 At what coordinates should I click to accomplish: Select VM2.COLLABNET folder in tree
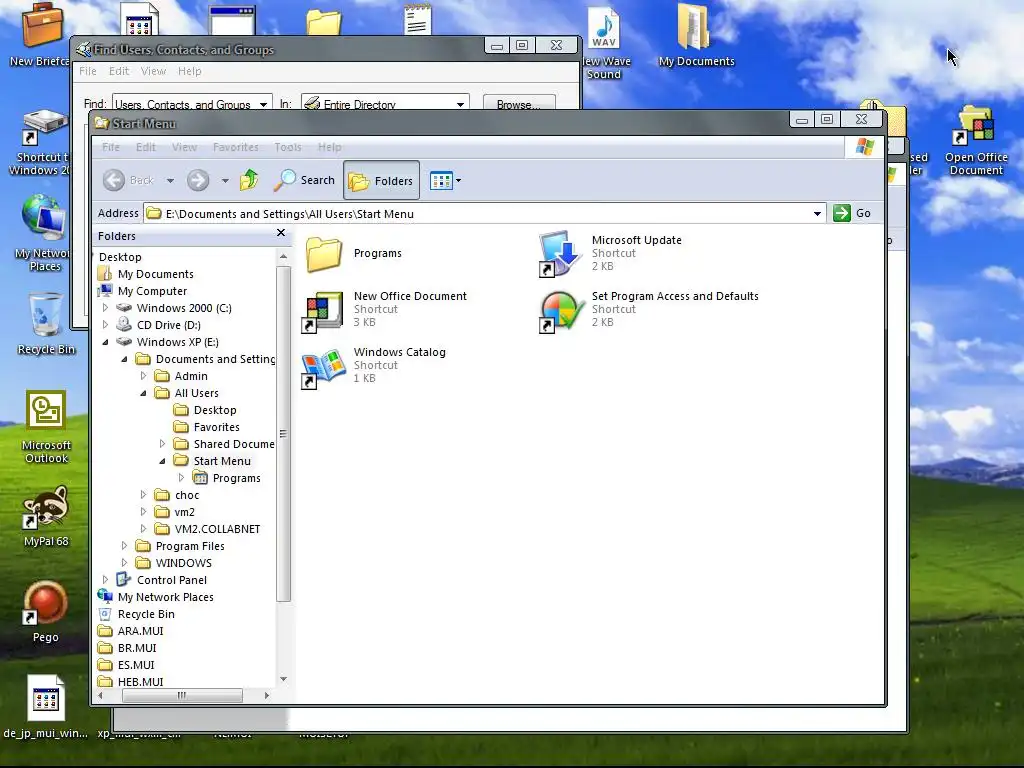[x=217, y=528]
